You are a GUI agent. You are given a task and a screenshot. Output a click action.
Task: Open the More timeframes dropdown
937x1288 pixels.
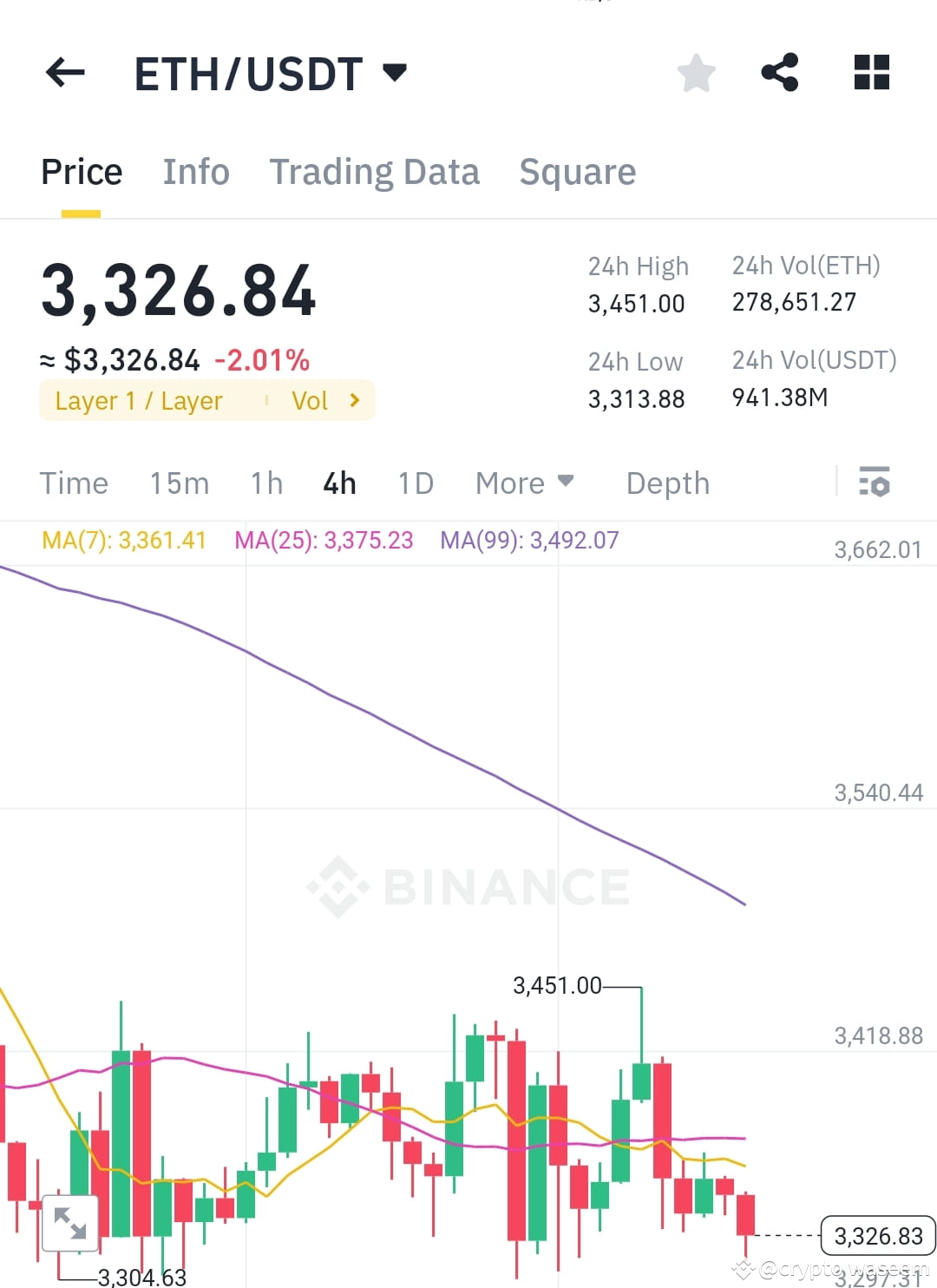pyautogui.click(x=524, y=483)
